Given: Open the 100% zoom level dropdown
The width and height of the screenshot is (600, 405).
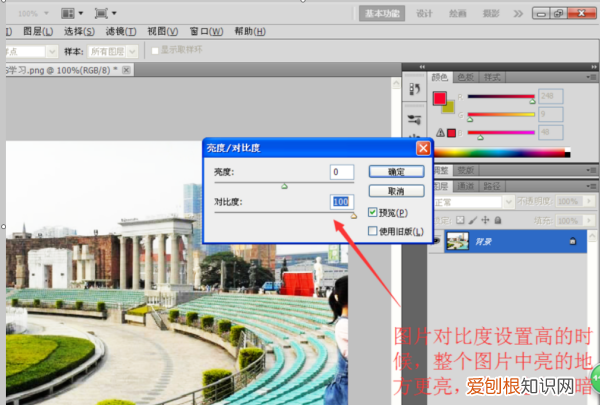Looking at the screenshot, I should 46,13.
